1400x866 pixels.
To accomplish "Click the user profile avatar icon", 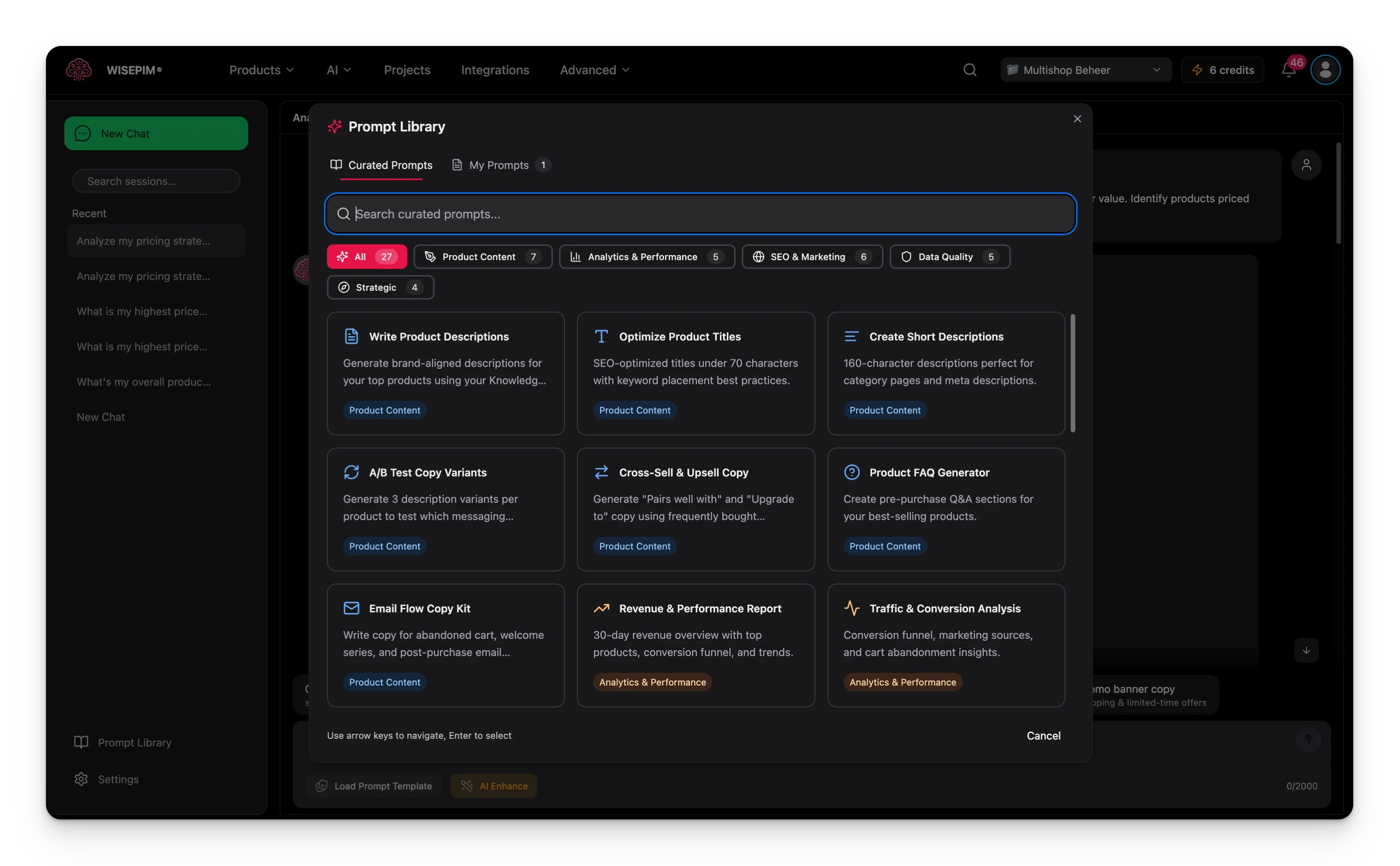I will (x=1325, y=70).
